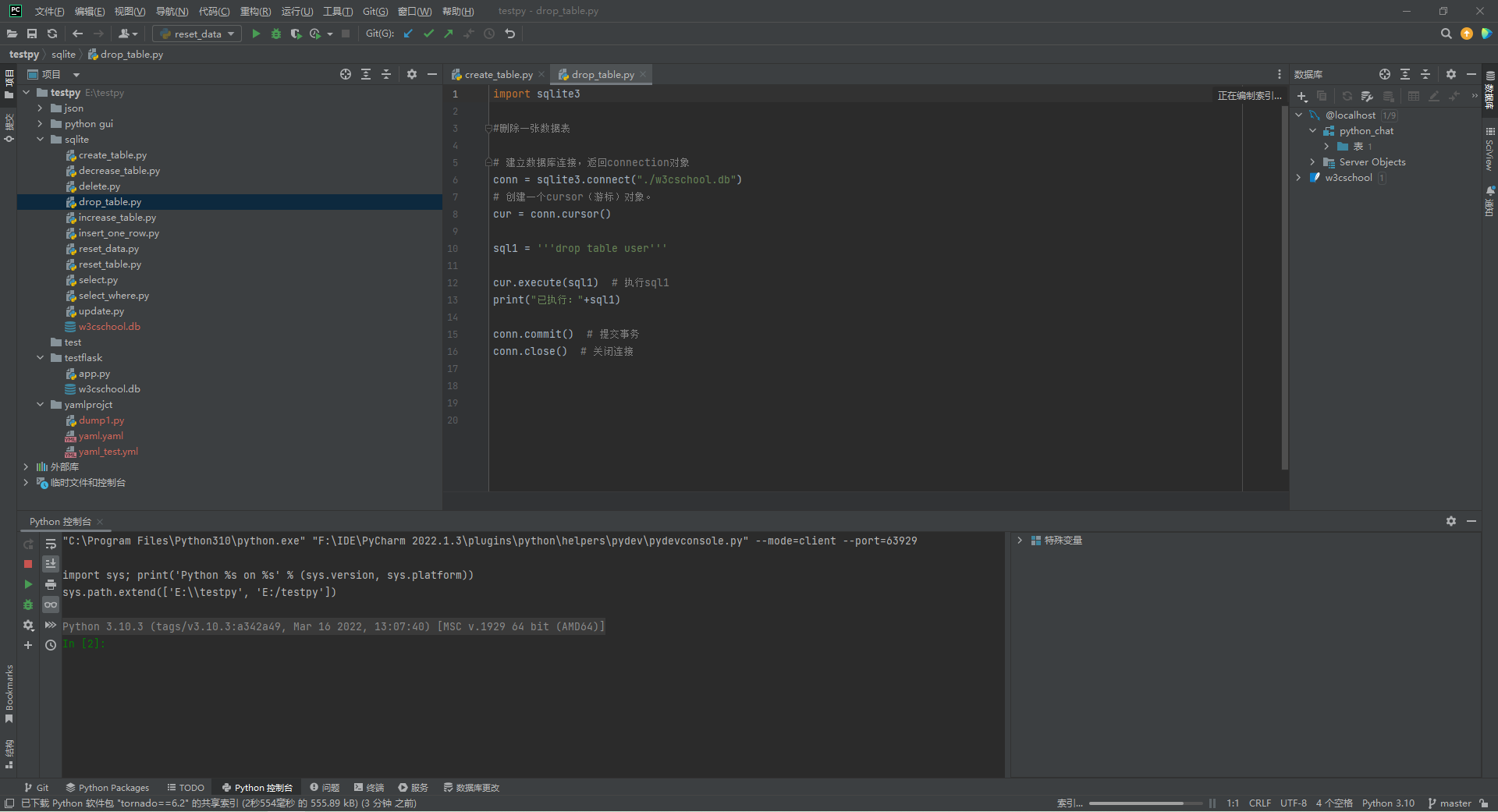Open the 重构(R) menu

click(255, 11)
